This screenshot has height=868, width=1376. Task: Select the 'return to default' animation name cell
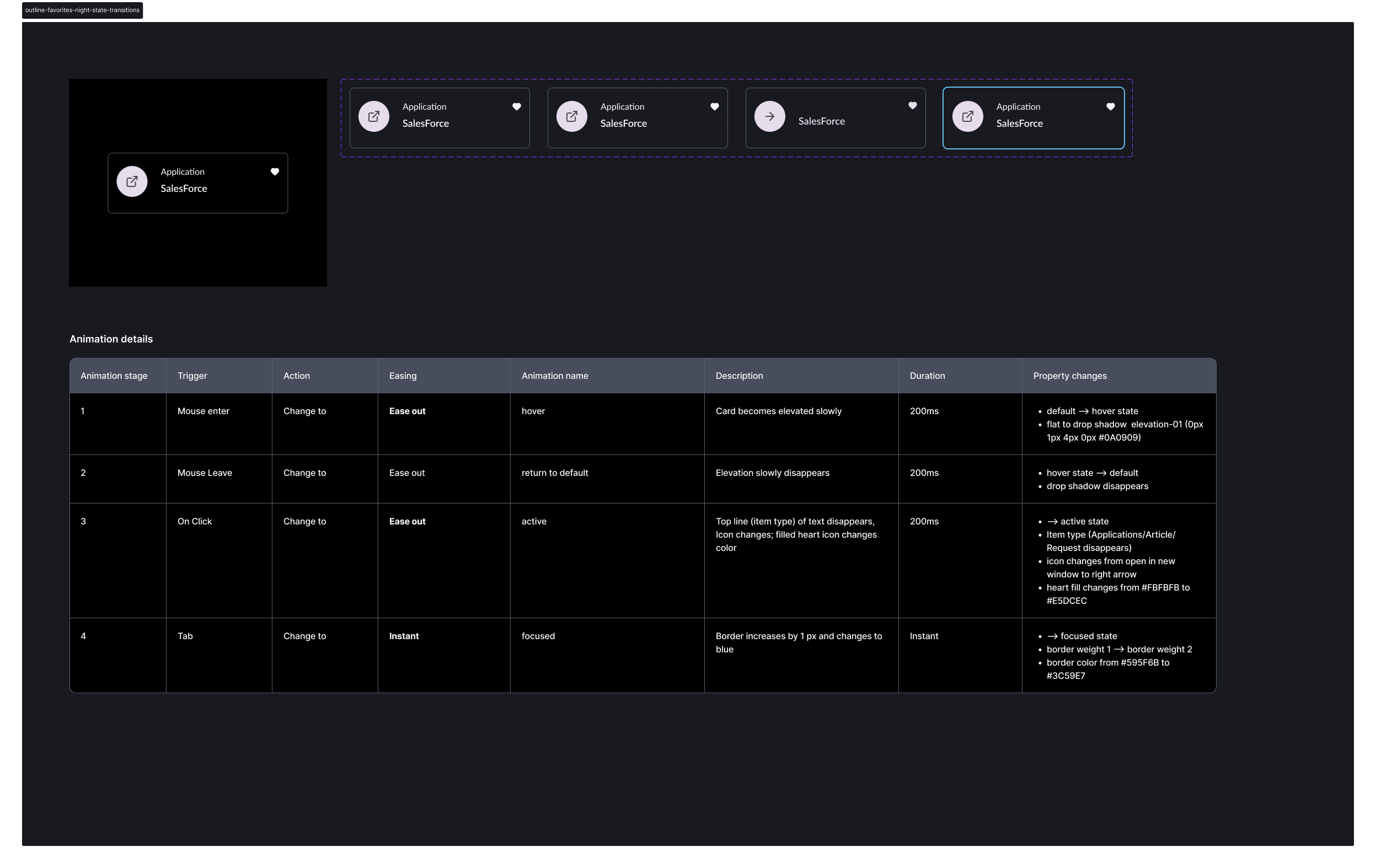tap(554, 473)
